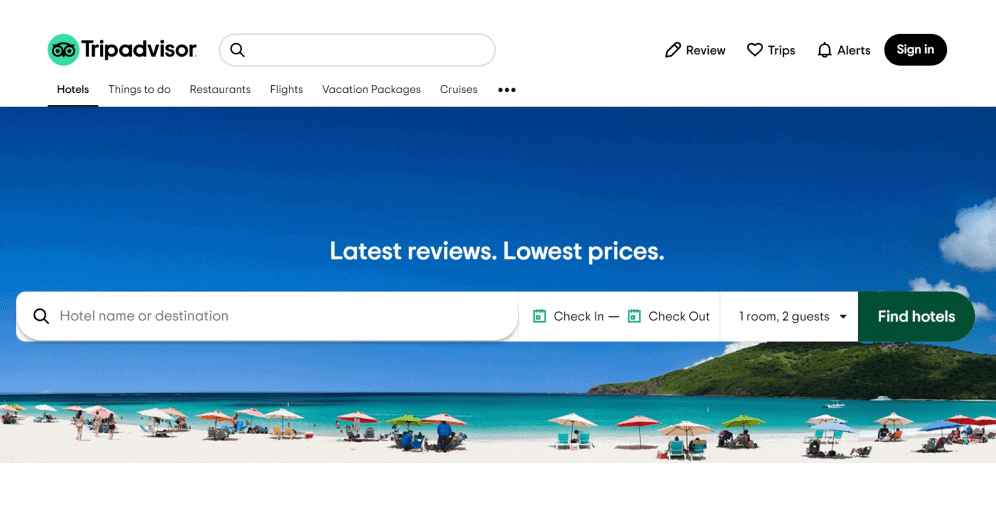
Task: Focus the Hotel name or destination field
Action: [267, 316]
